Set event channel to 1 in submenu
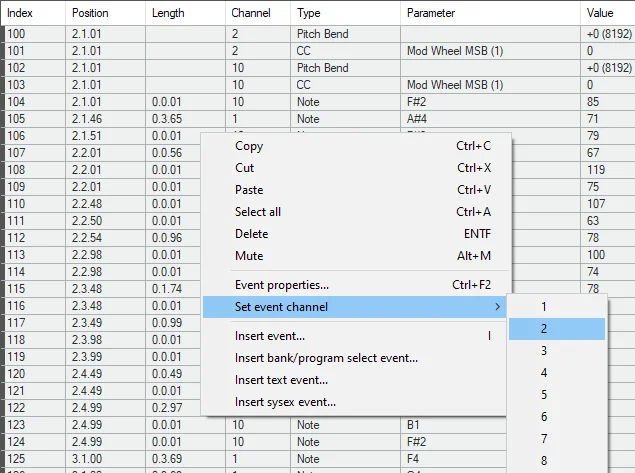Screen dimensions: 635x473 point(557,307)
